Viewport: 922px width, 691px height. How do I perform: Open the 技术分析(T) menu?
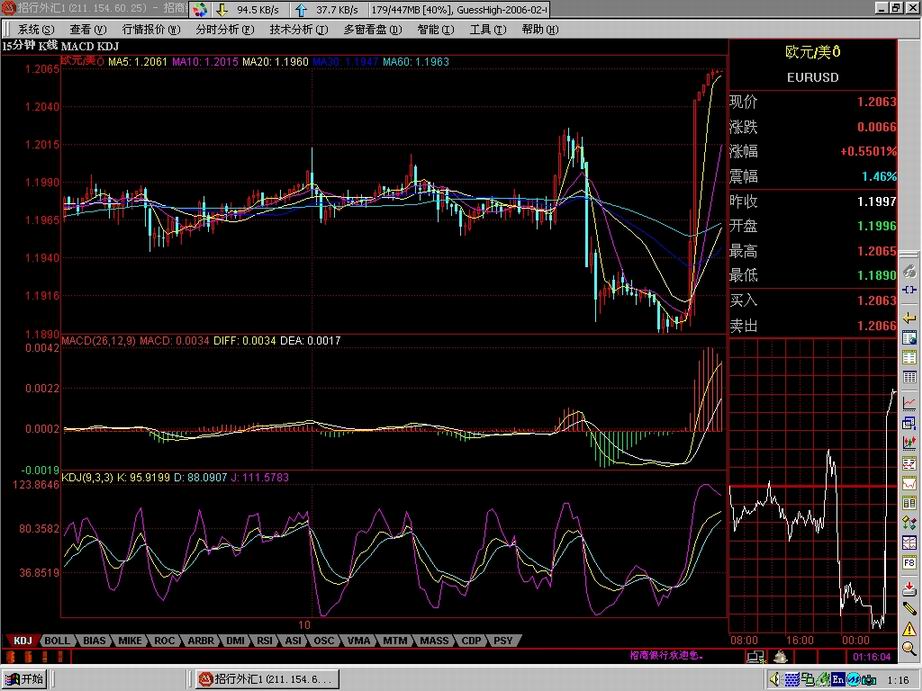coord(298,30)
